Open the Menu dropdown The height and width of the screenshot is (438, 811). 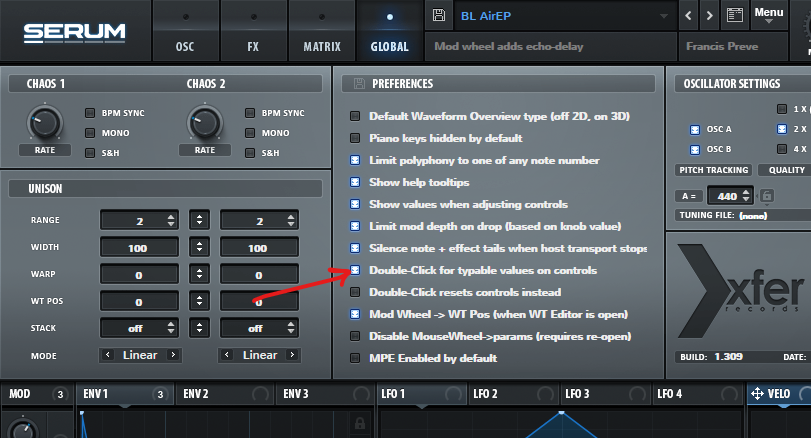point(772,15)
